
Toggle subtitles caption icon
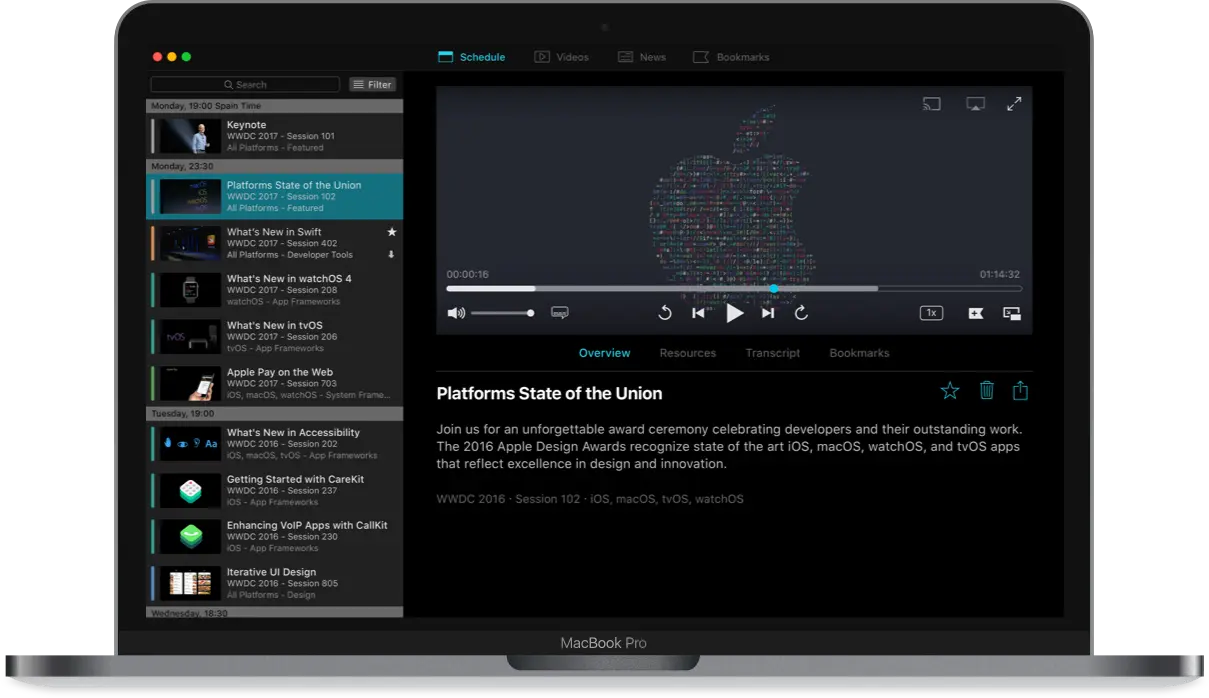click(560, 313)
